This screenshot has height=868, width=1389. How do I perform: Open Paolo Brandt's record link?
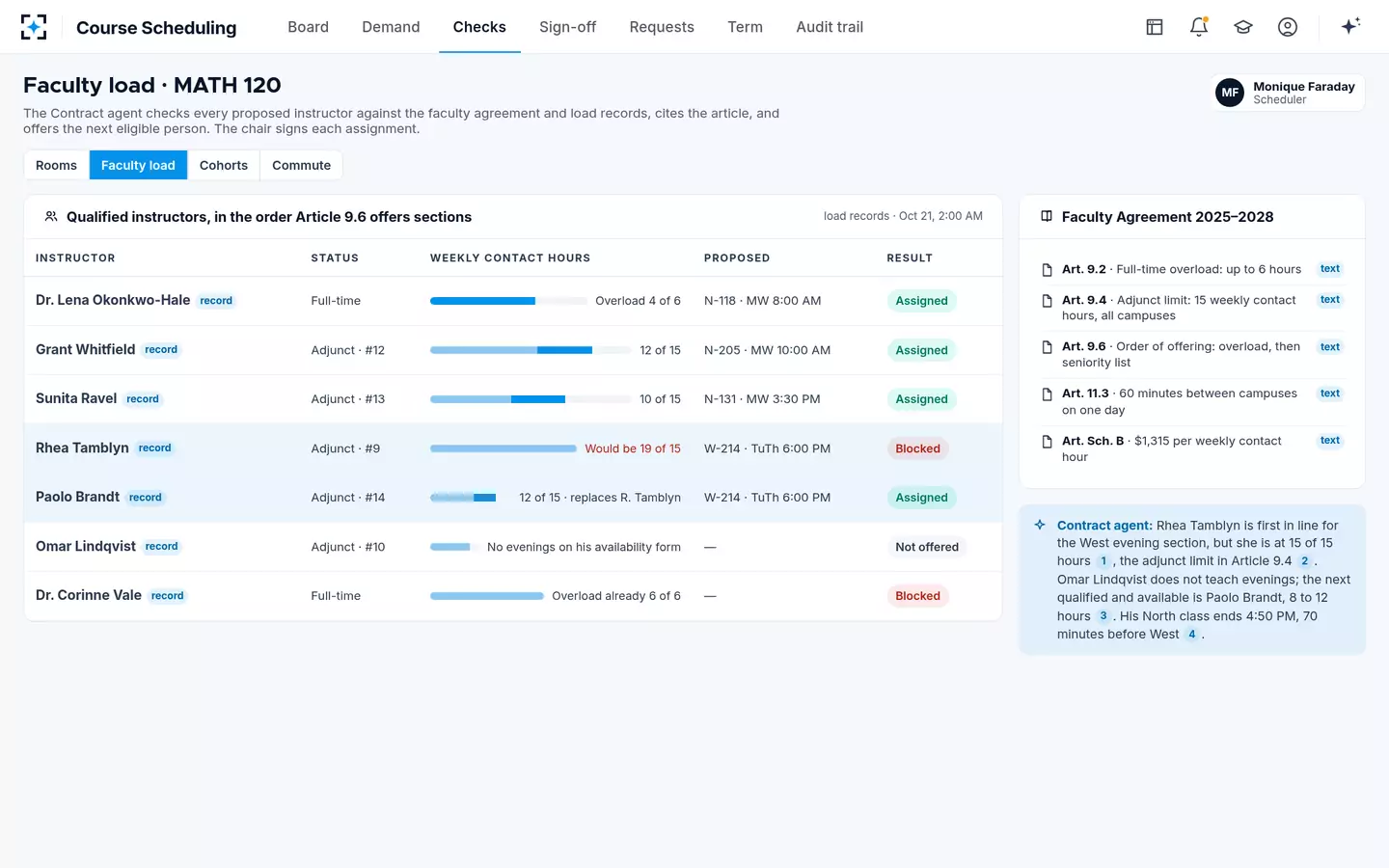pos(146,498)
